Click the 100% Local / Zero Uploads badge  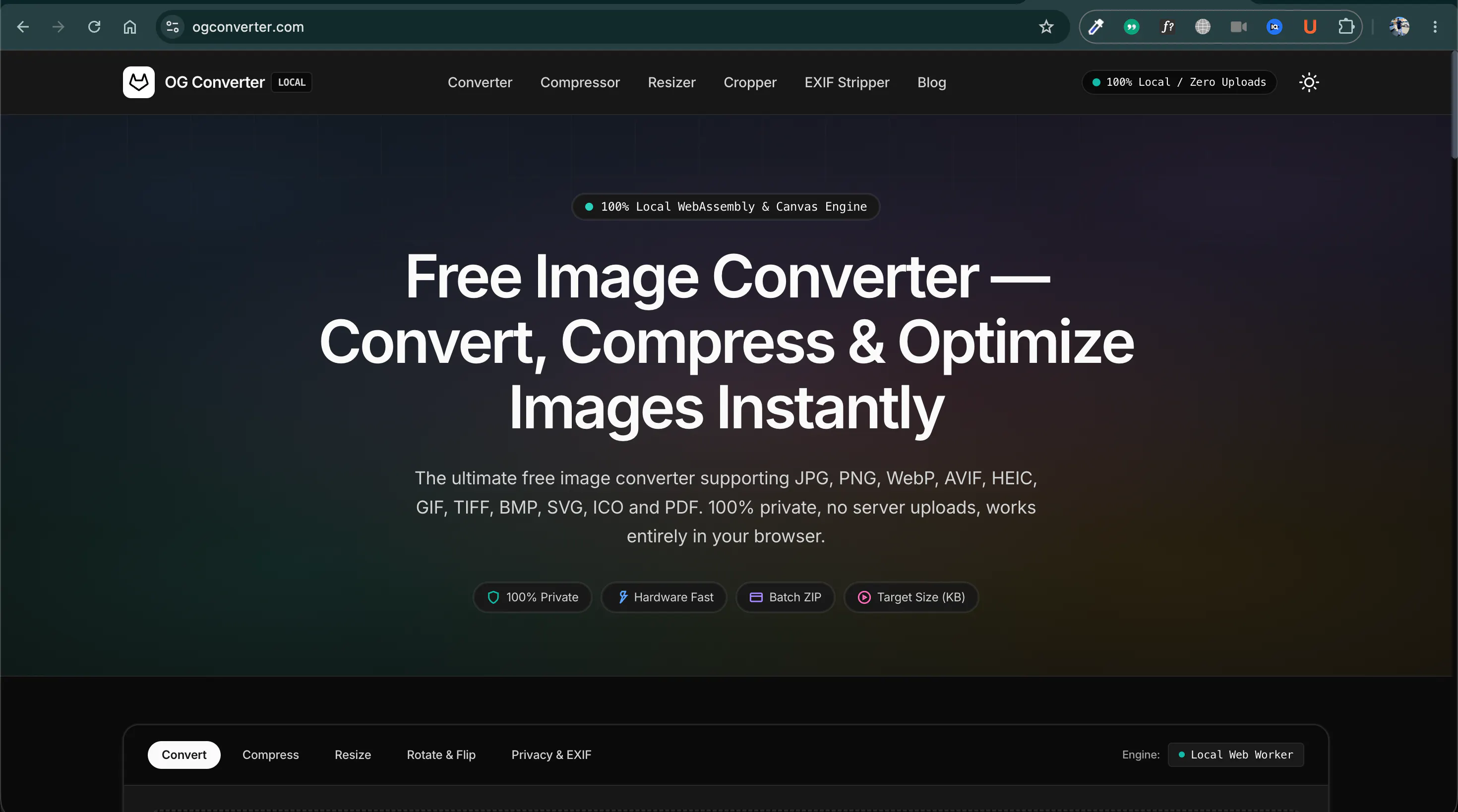1179,82
